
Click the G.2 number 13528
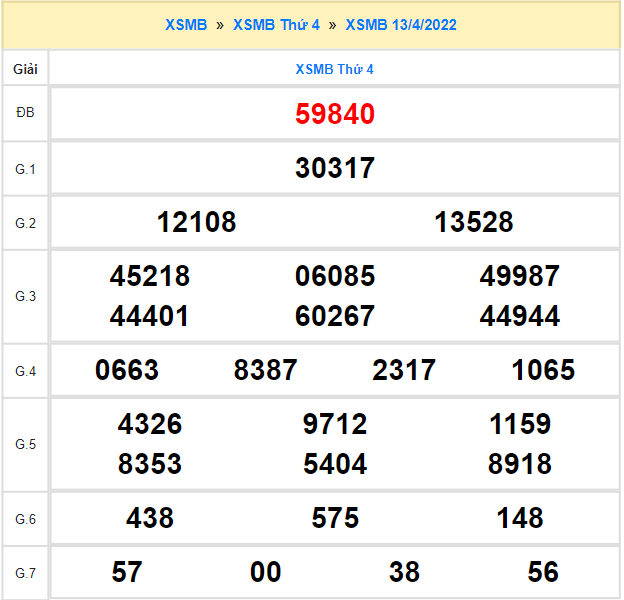(473, 222)
